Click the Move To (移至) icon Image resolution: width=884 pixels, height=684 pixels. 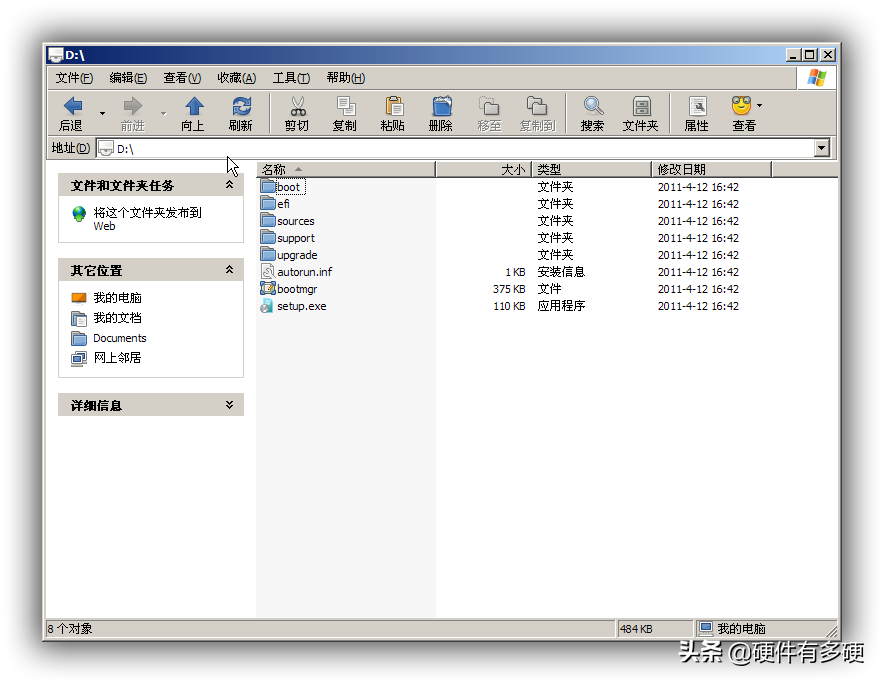pos(489,106)
